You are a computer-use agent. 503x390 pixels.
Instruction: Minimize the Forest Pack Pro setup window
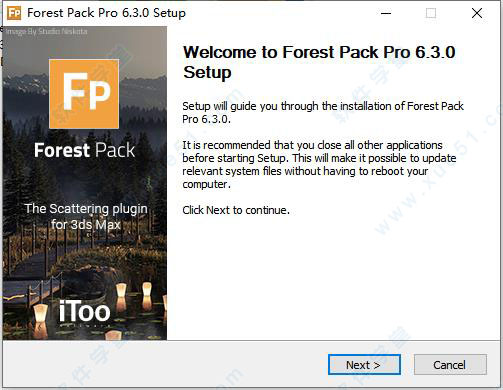pyautogui.click(x=386, y=13)
